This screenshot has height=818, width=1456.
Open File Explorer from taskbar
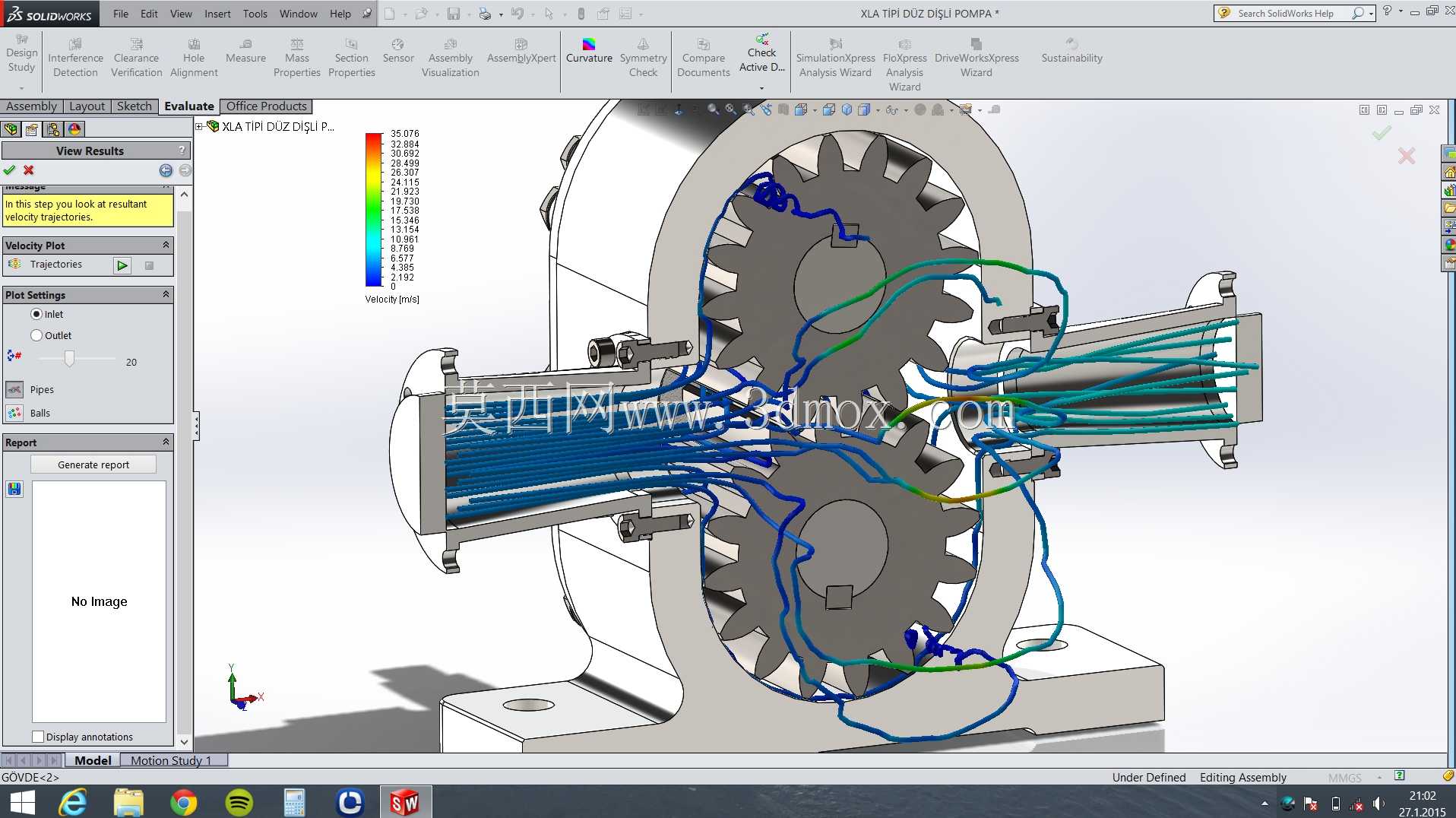pyautogui.click(x=128, y=802)
